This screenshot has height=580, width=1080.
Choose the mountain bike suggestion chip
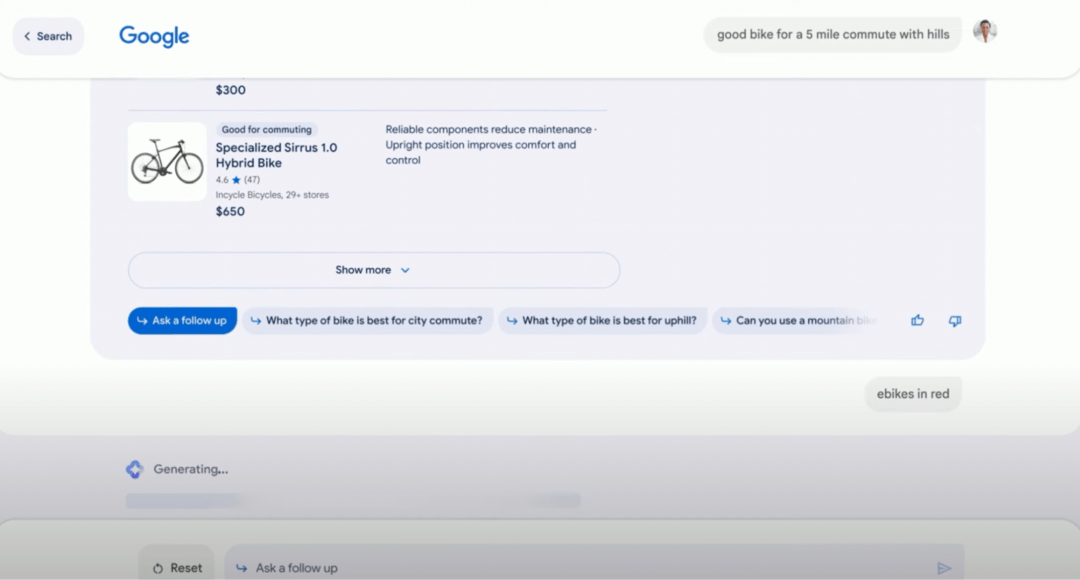797,321
